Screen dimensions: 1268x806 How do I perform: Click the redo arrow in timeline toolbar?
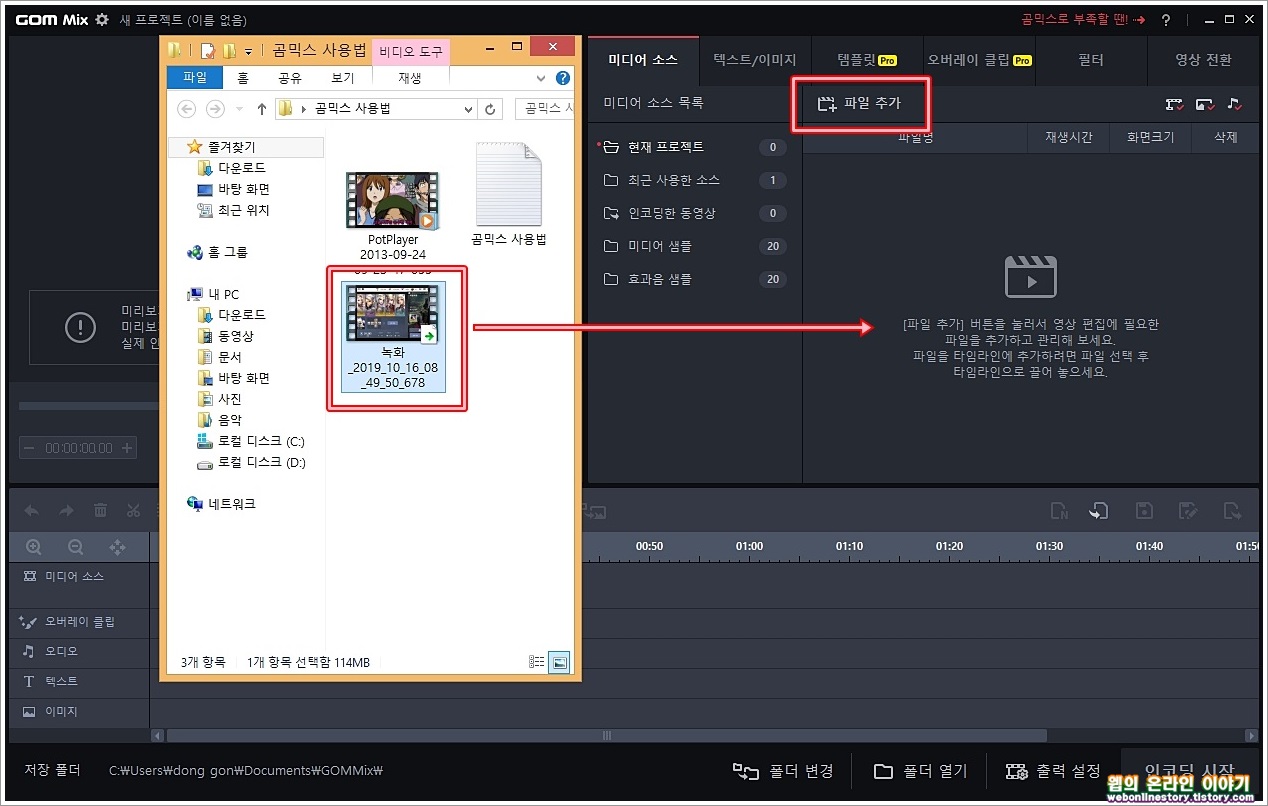tap(66, 511)
